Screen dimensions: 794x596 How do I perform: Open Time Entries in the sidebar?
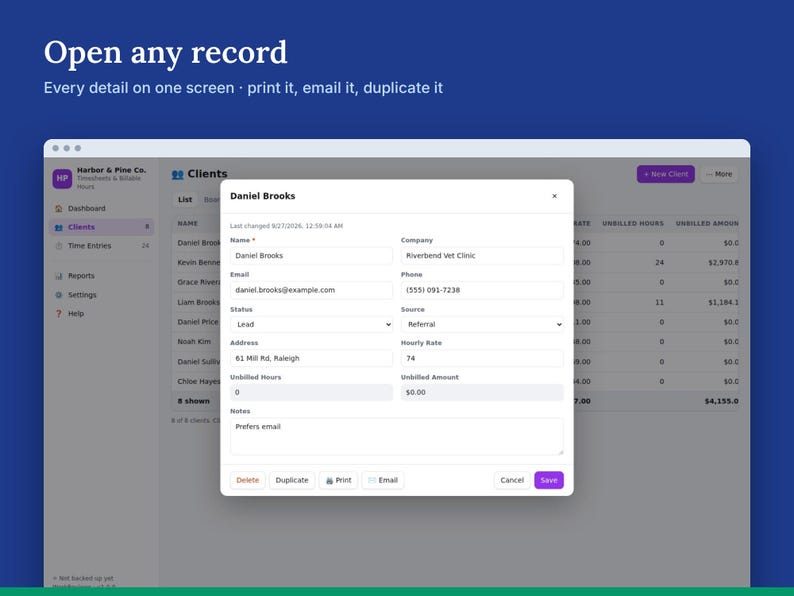102,246
